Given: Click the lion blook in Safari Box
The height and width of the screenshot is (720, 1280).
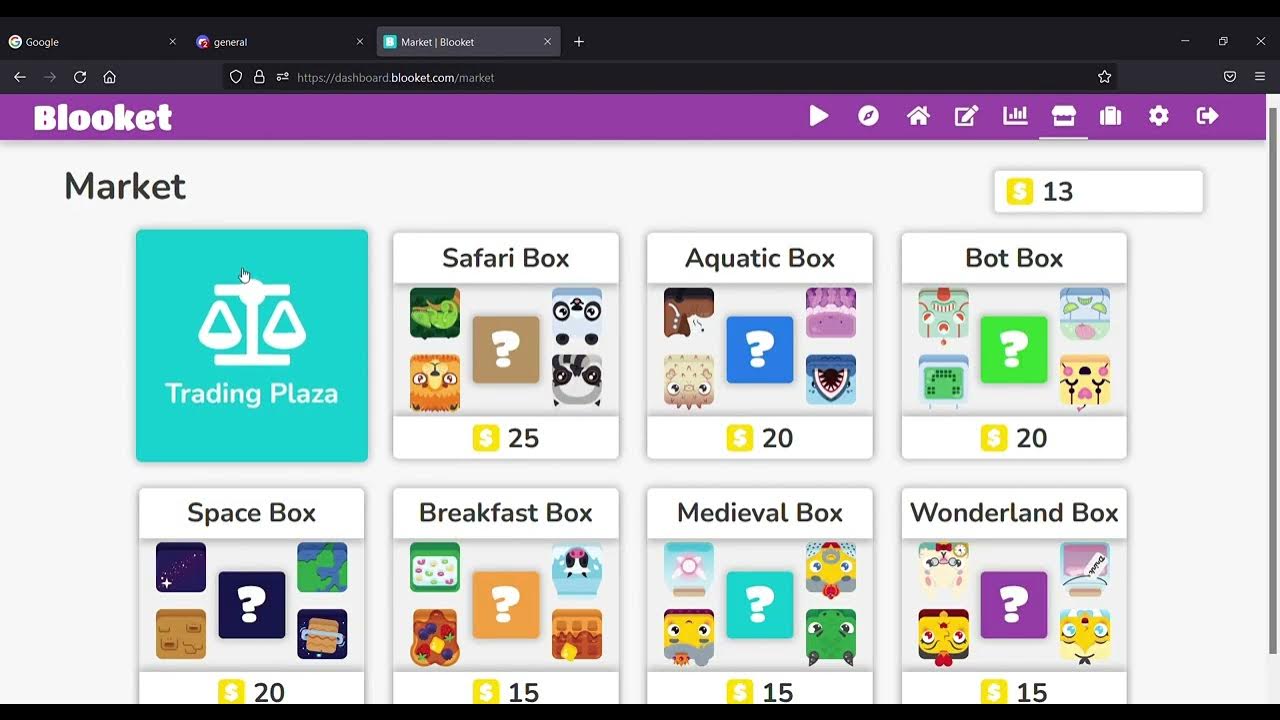Looking at the screenshot, I should [x=435, y=382].
